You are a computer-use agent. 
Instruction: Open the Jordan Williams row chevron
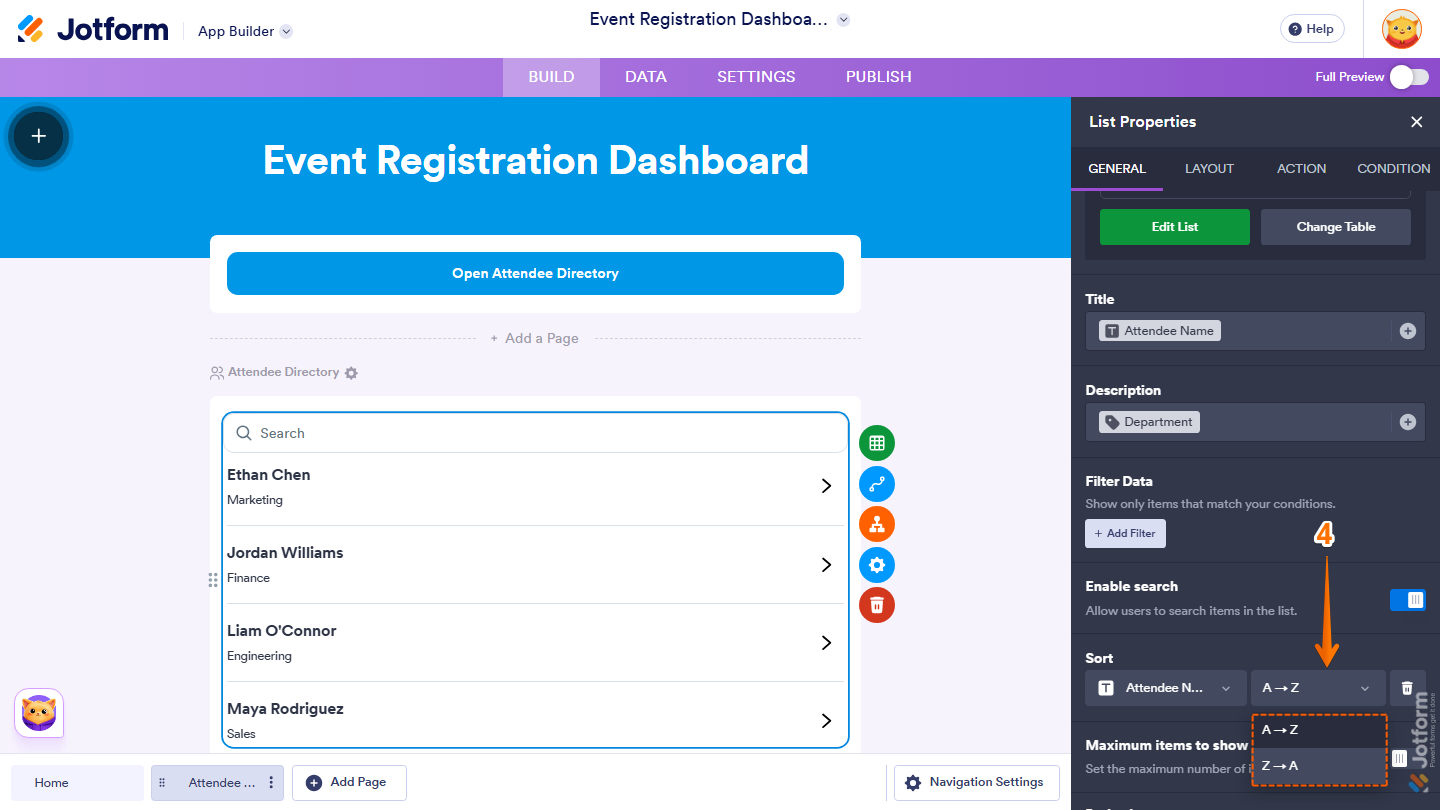coord(826,564)
